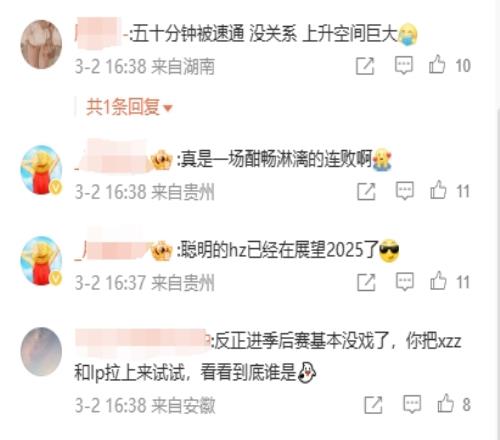Reply to the Anhui 季后赛 comment
The width and height of the screenshot is (500, 440).
tap(412, 404)
